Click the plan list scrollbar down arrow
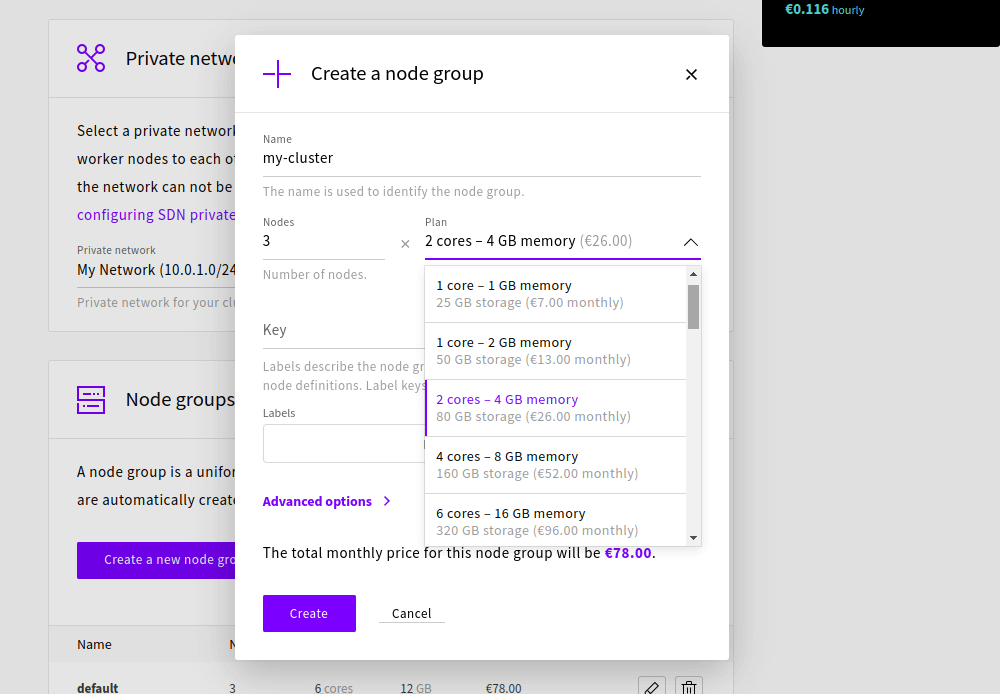 [x=693, y=538]
